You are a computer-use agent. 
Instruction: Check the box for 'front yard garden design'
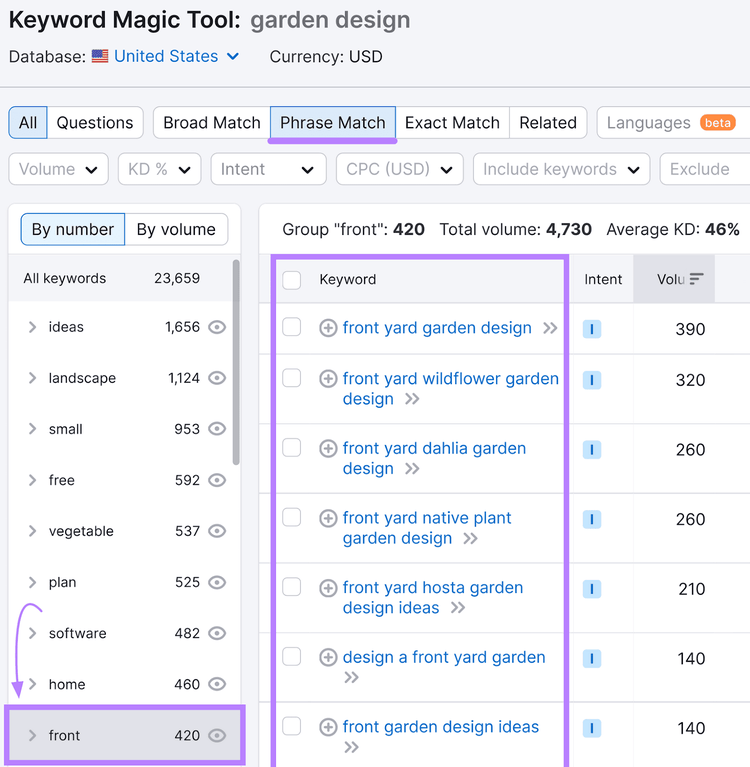[292, 327]
